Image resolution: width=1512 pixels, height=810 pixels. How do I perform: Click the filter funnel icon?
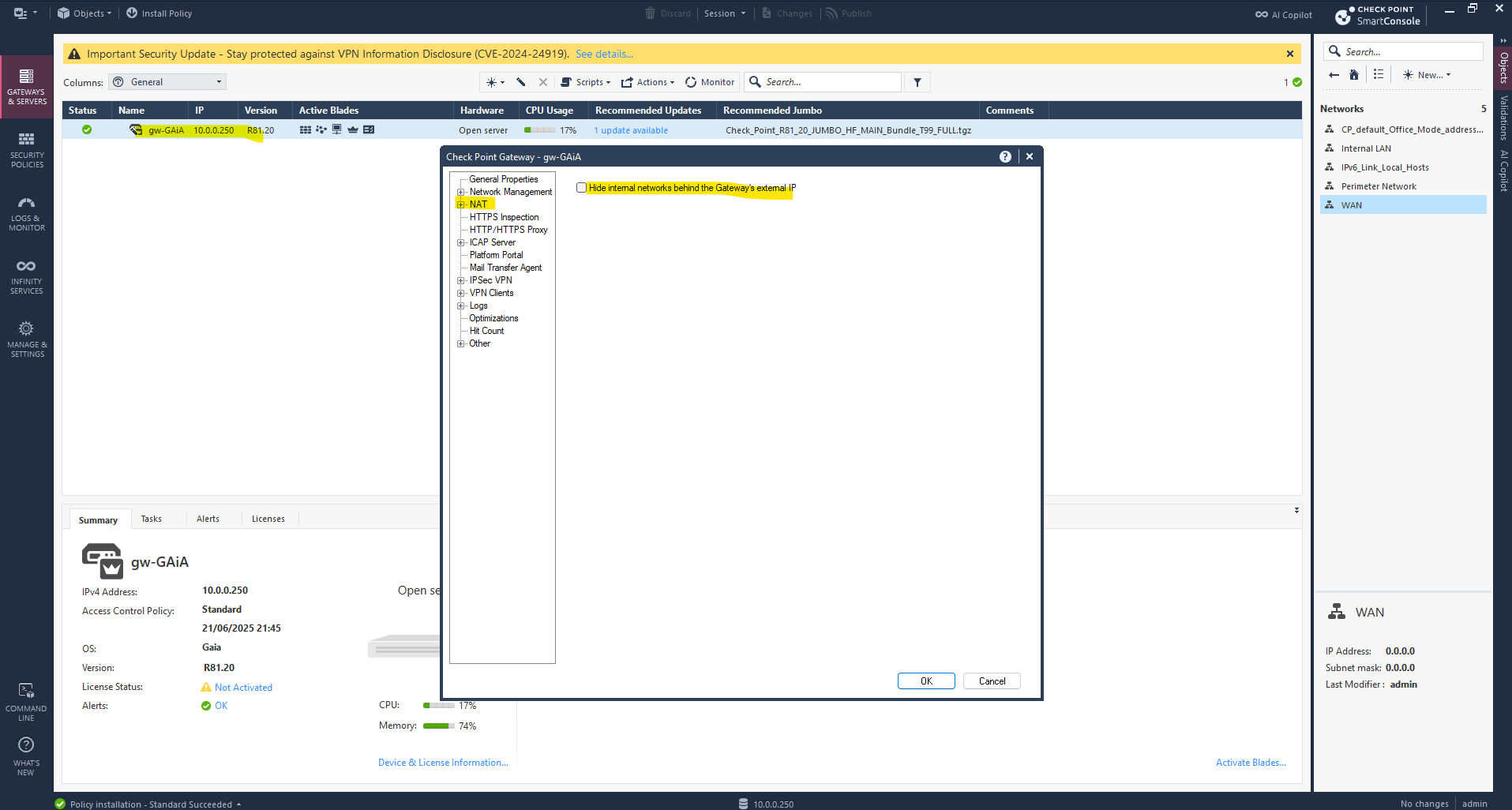click(x=917, y=82)
